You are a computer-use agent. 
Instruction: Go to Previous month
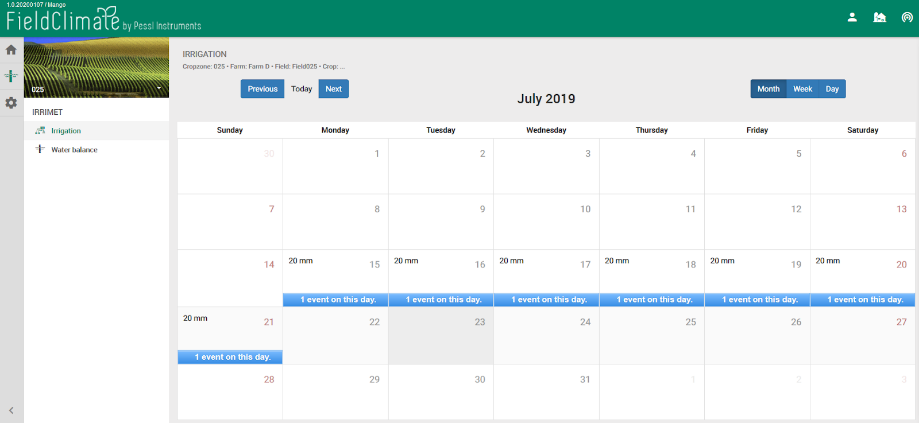[x=262, y=89]
